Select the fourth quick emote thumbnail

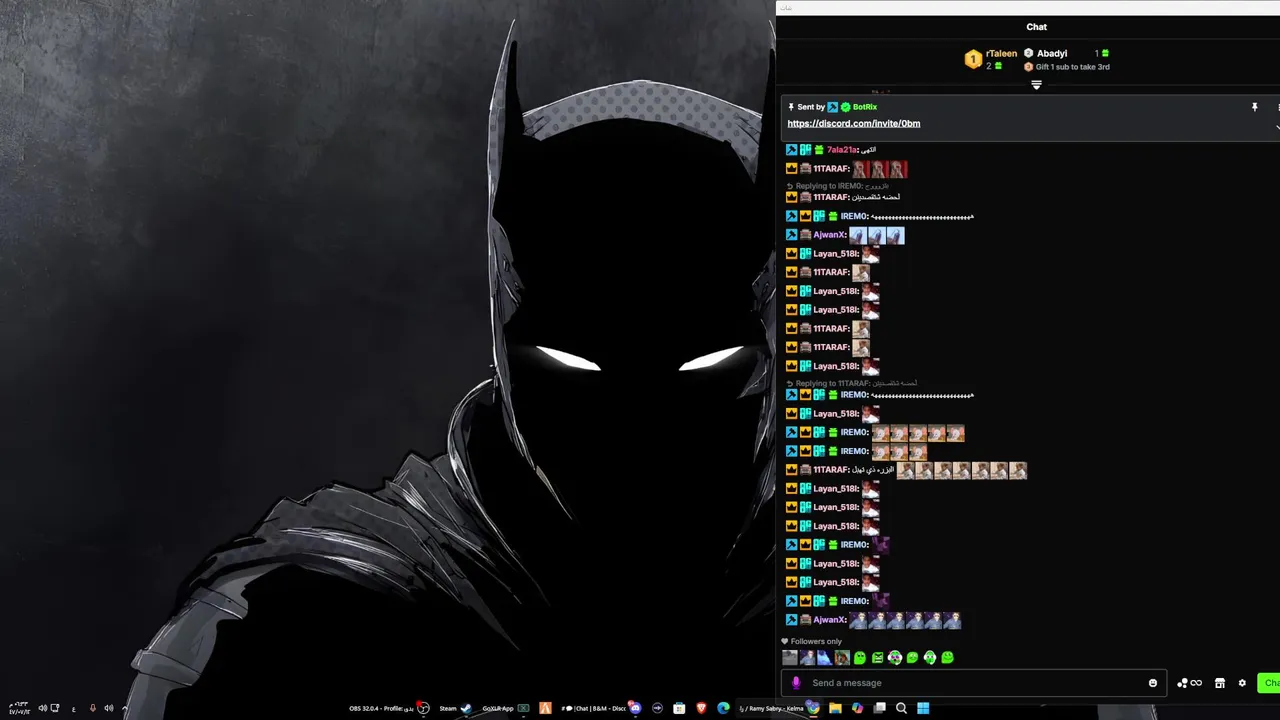(842, 658)
